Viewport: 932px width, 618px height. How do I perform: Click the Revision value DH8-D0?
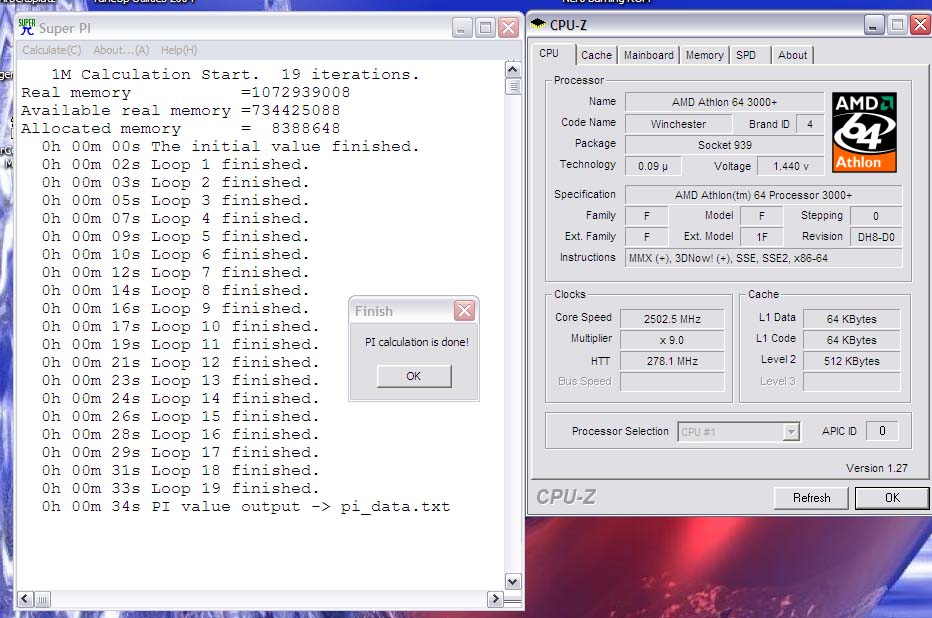876,237
